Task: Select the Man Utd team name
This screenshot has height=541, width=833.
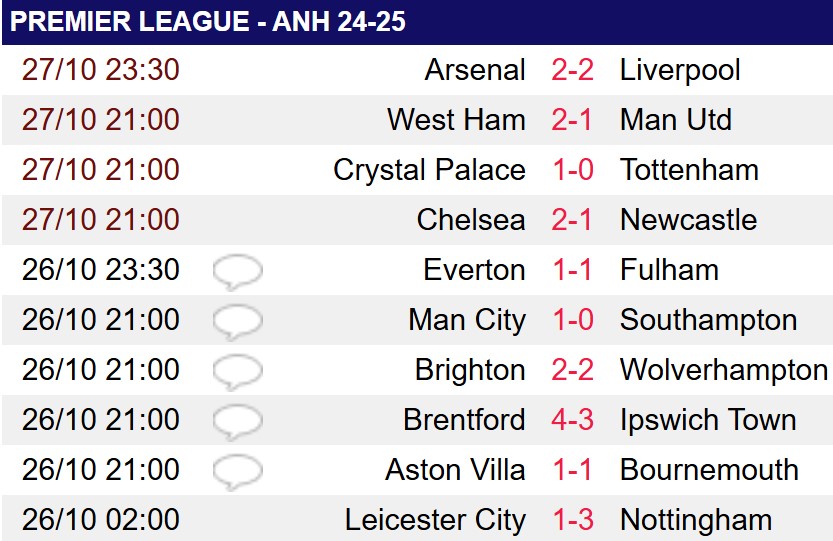Action: click(676, 120)
